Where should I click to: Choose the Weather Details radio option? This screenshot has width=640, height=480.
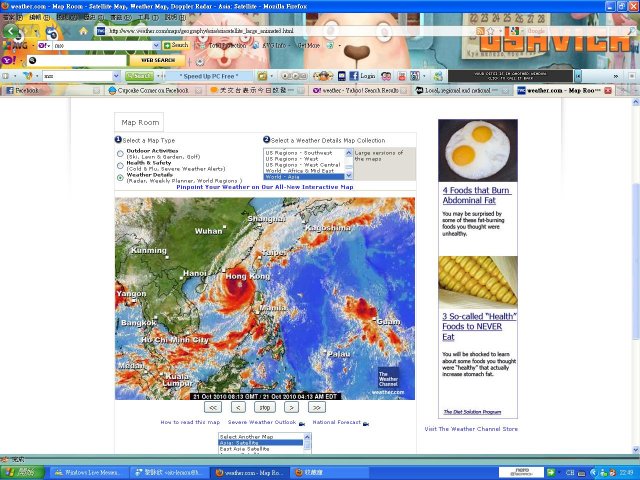tap(121, 177)
